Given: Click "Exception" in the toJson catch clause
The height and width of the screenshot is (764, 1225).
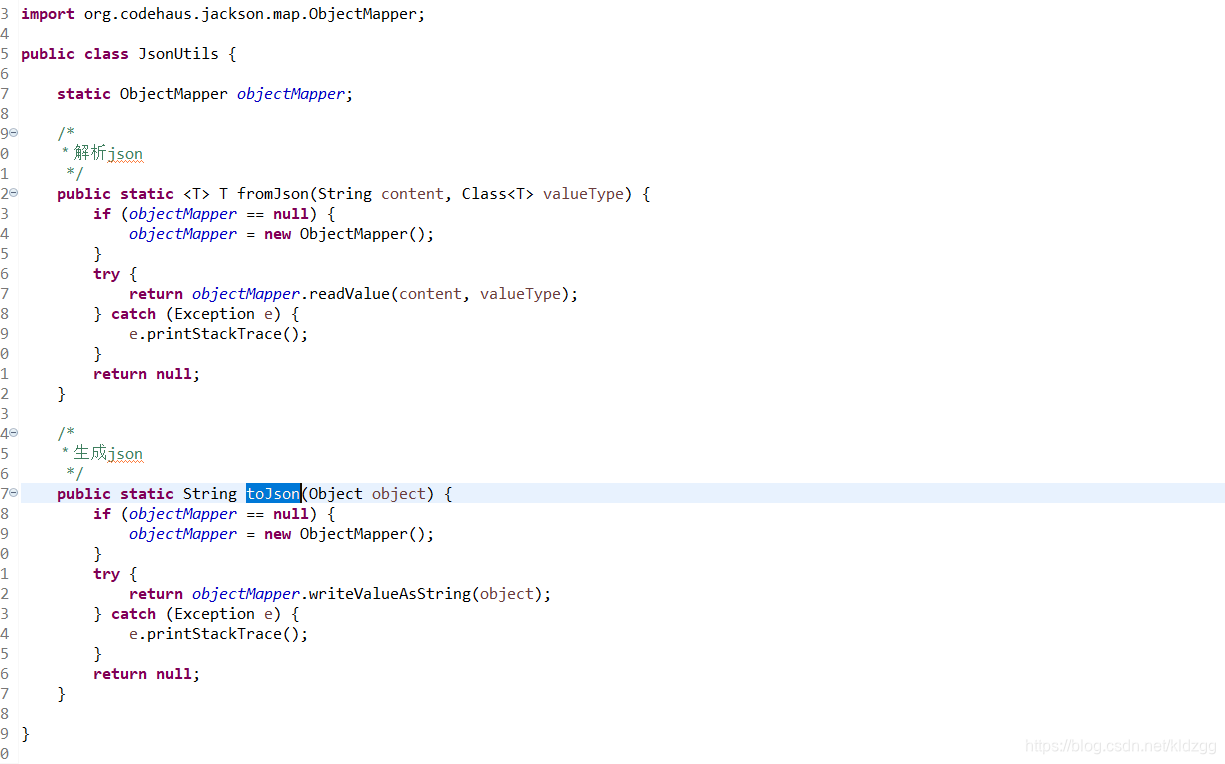Looking at the screenshot, I should coord(214,614).
